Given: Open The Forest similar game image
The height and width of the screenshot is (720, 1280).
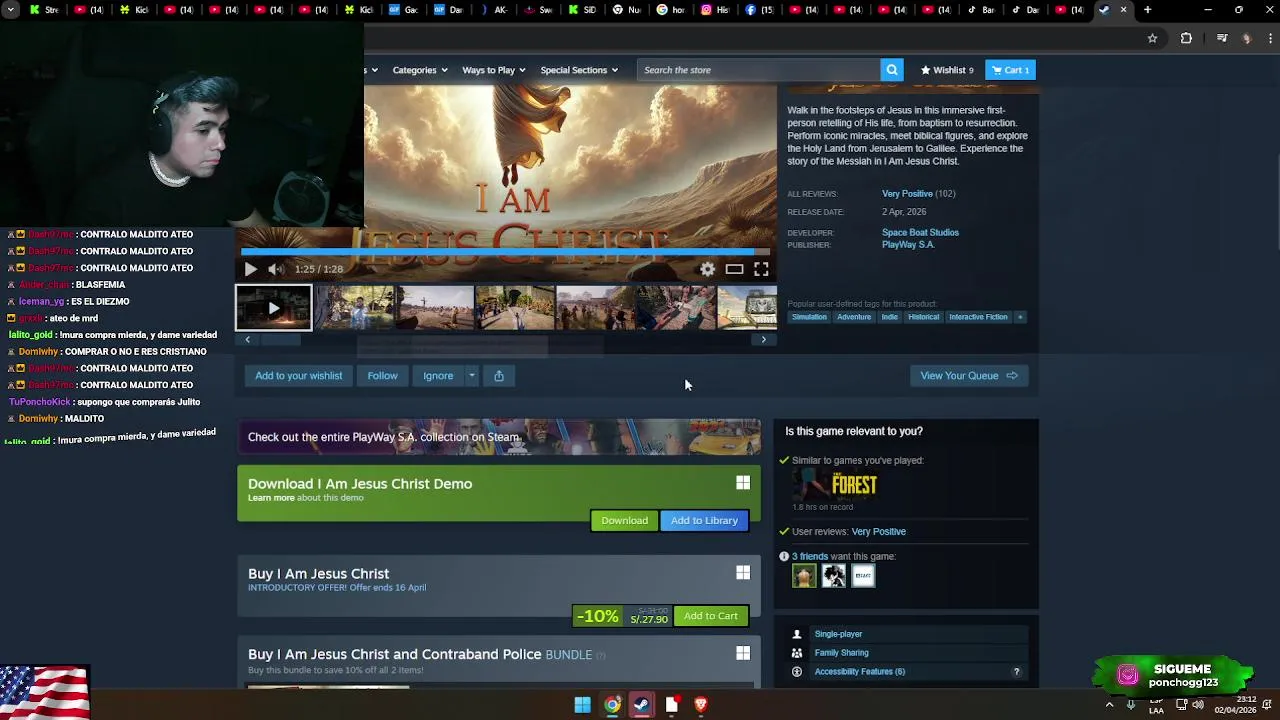Looking at the screenshot, I should [836, 485].
